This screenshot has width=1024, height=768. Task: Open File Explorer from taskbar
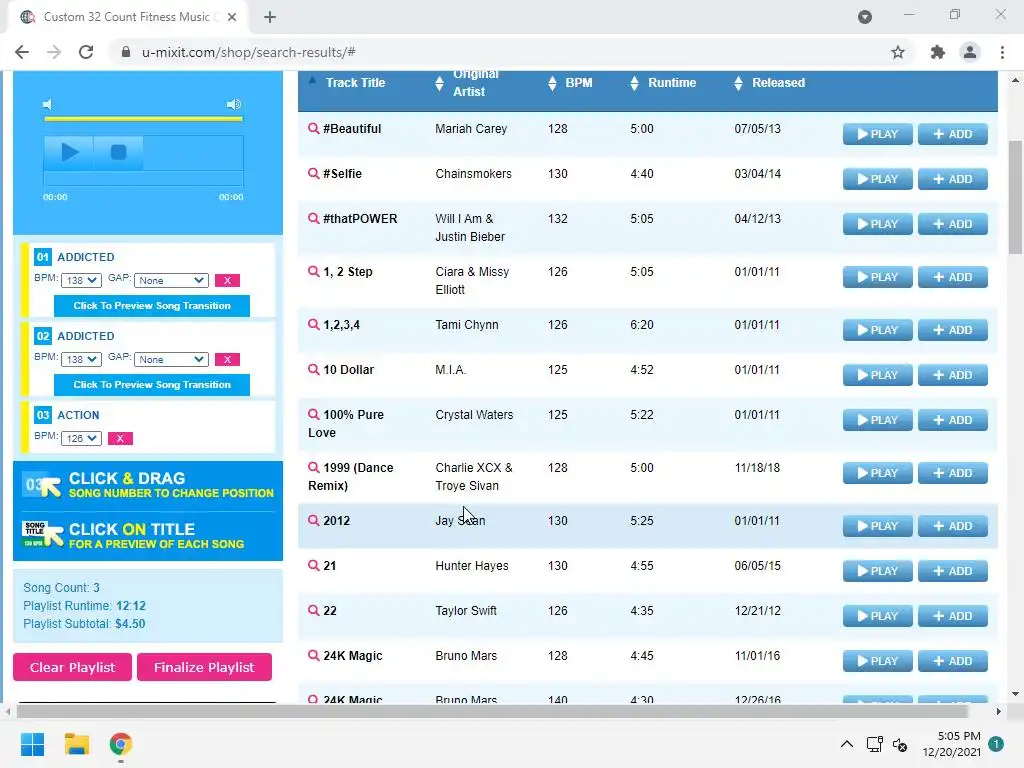click(76, 744)
